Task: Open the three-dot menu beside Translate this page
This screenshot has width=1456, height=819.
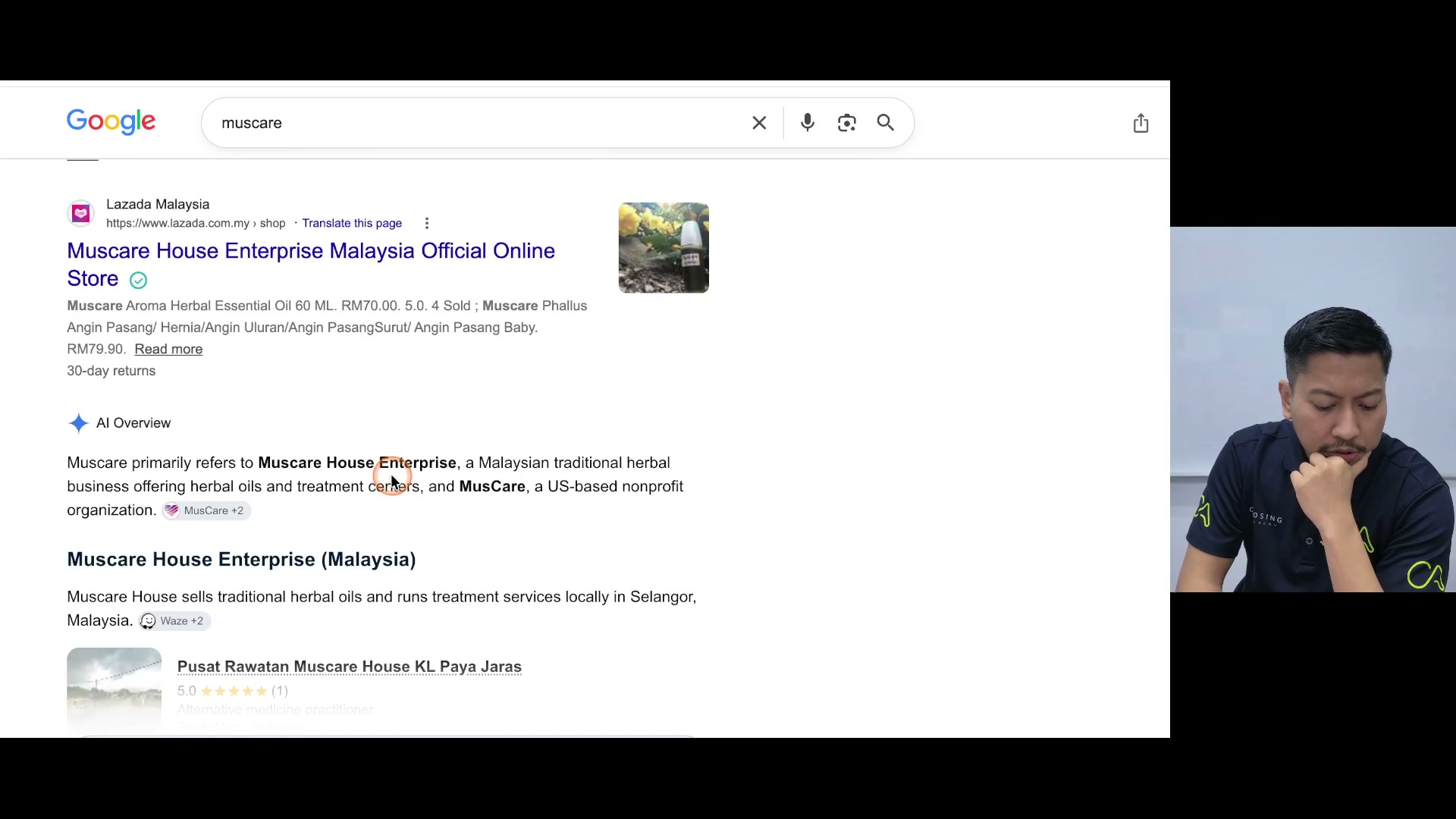Action: click(427, 223)
